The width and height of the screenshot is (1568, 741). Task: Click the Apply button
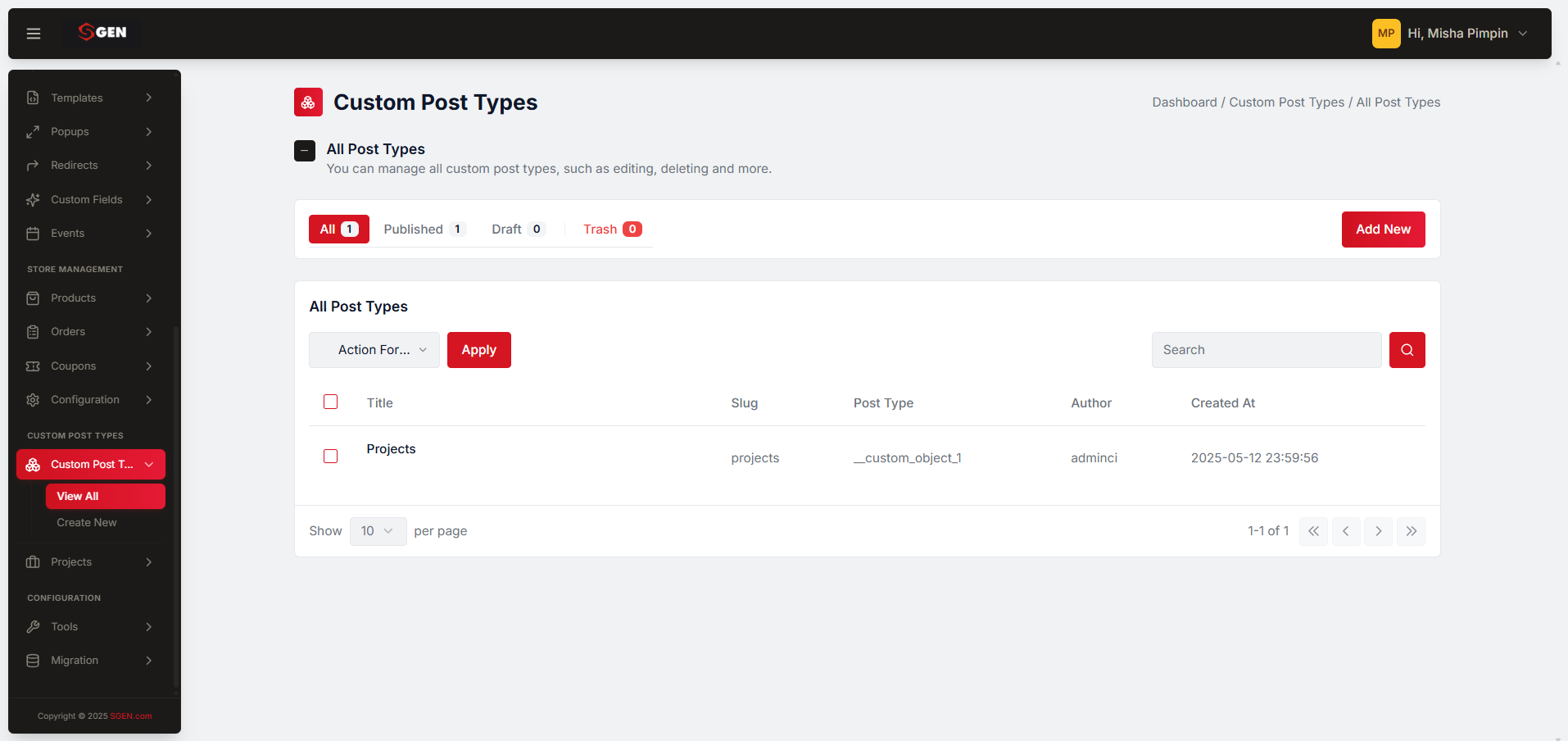click(478, 350)
